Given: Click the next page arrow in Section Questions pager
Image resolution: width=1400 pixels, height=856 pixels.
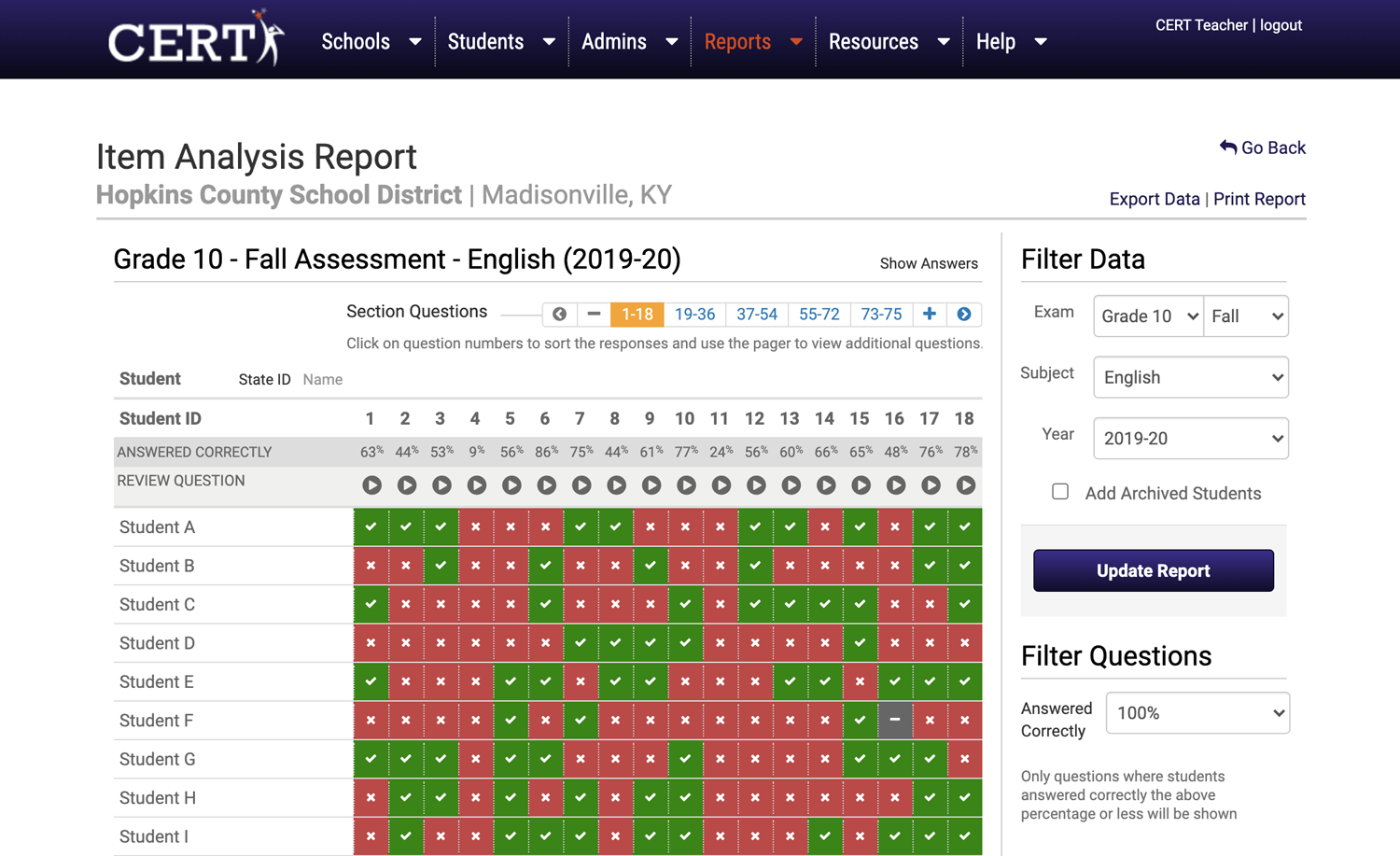Looking at the screenshot, I should tap(963, 315).
